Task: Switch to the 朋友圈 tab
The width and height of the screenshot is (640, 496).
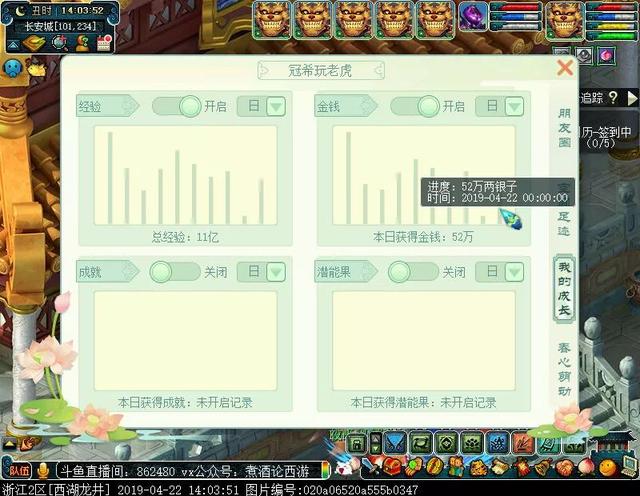Action: click(x=564, y=128)
